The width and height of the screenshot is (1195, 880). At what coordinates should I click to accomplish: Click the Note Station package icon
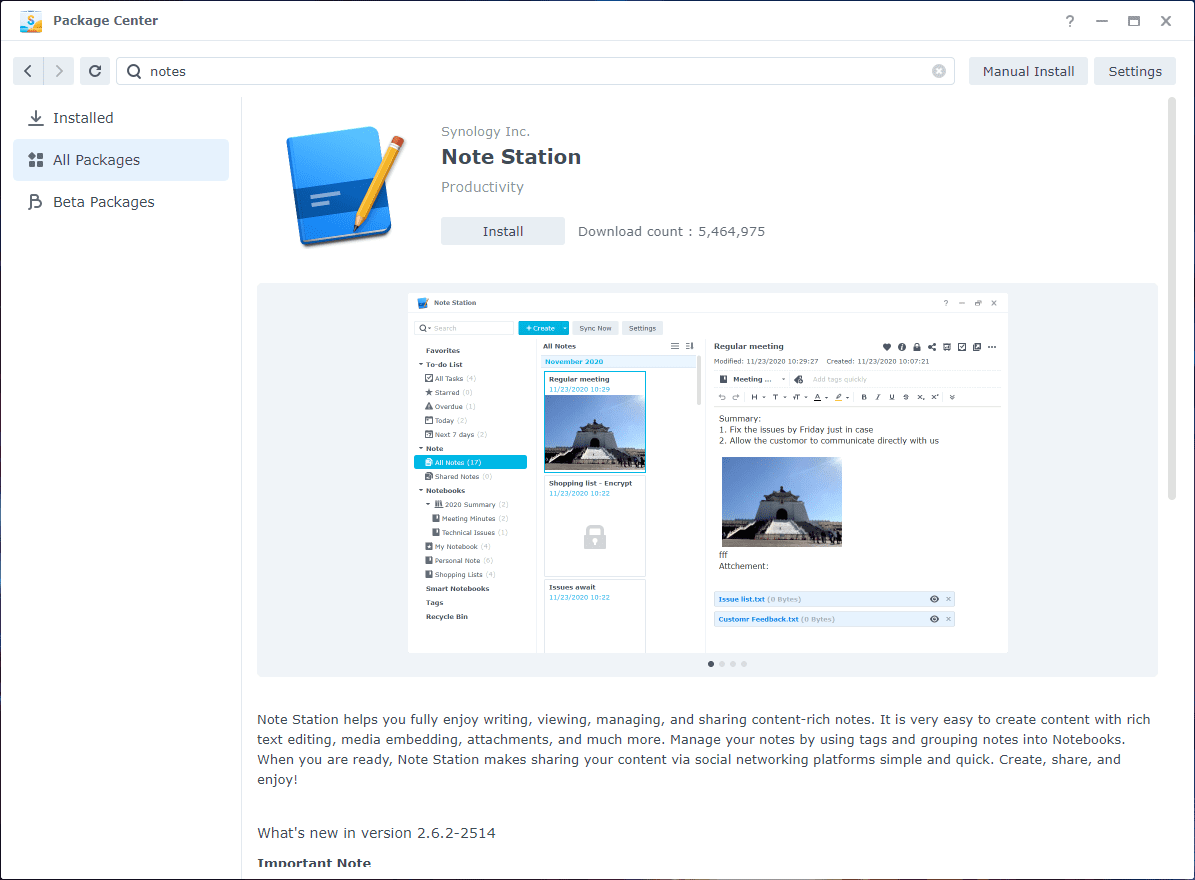345,185
